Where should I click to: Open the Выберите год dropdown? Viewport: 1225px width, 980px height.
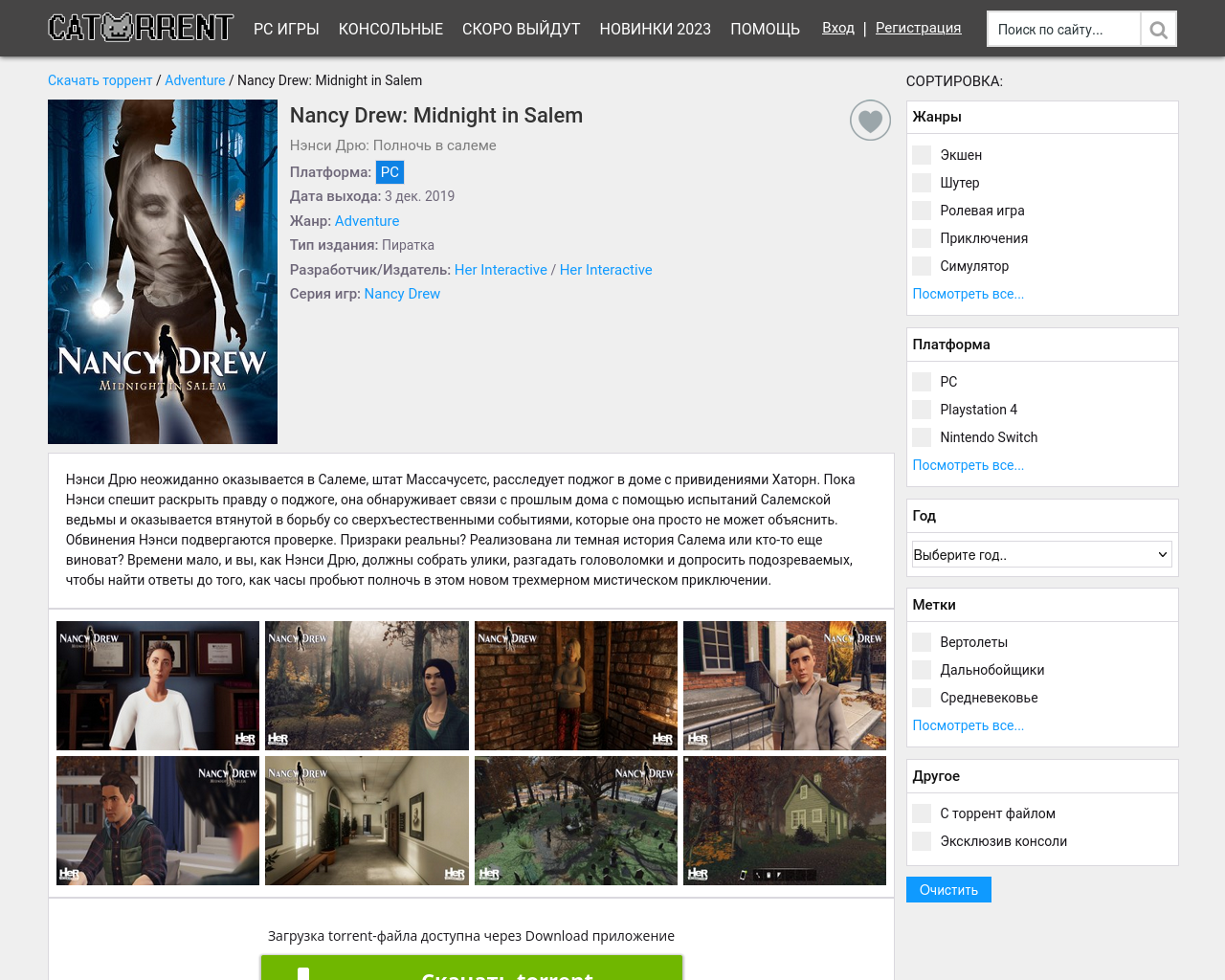click(1042, 554)
